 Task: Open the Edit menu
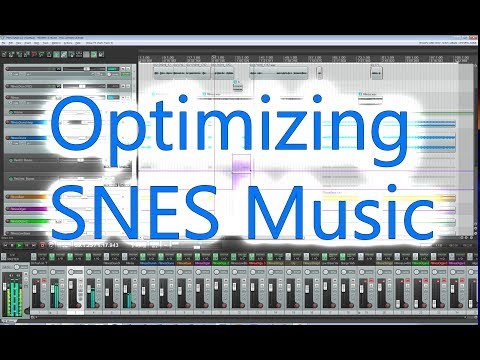10,43
